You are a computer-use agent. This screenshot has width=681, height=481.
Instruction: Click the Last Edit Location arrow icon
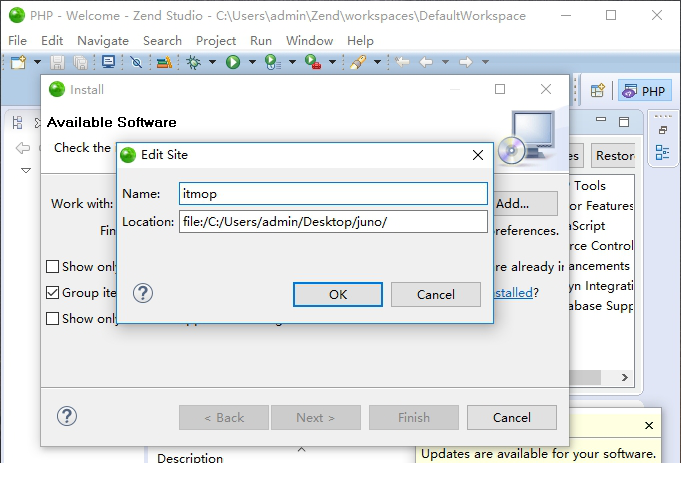point(402,62)
